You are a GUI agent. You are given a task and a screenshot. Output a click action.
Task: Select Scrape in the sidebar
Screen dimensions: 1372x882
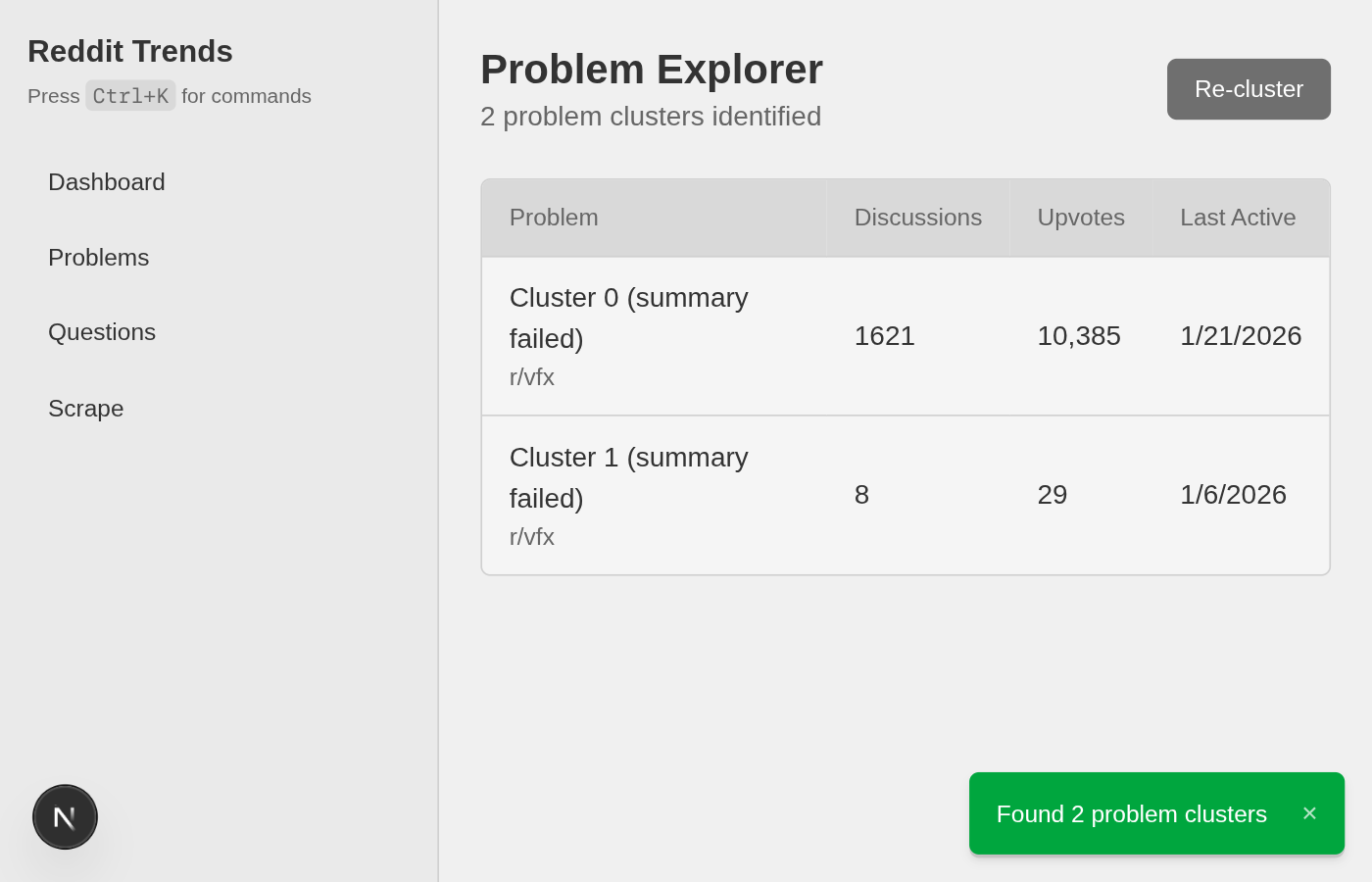pyautogui.click(x=86, y=409)
